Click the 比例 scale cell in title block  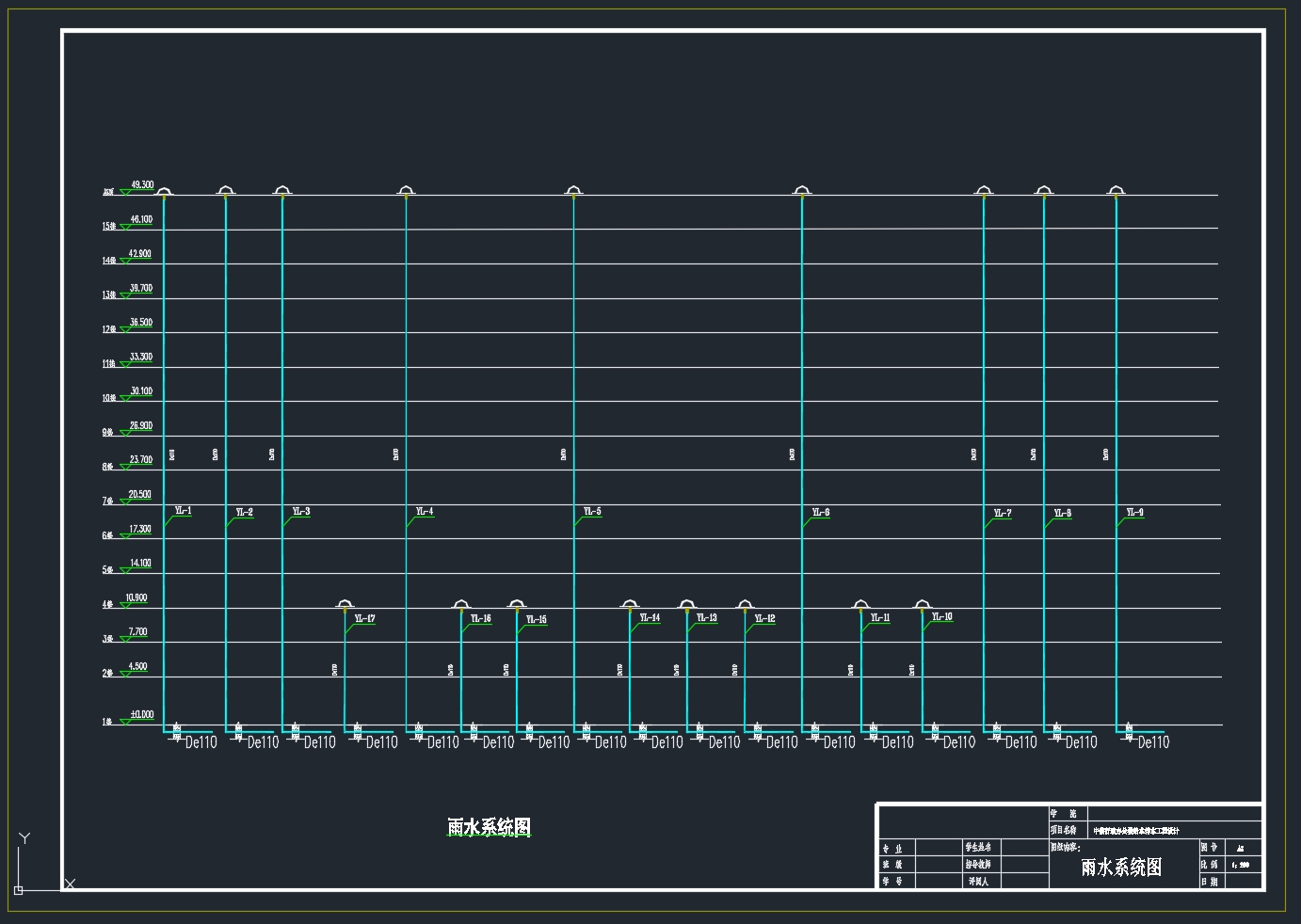[1210, 864]
